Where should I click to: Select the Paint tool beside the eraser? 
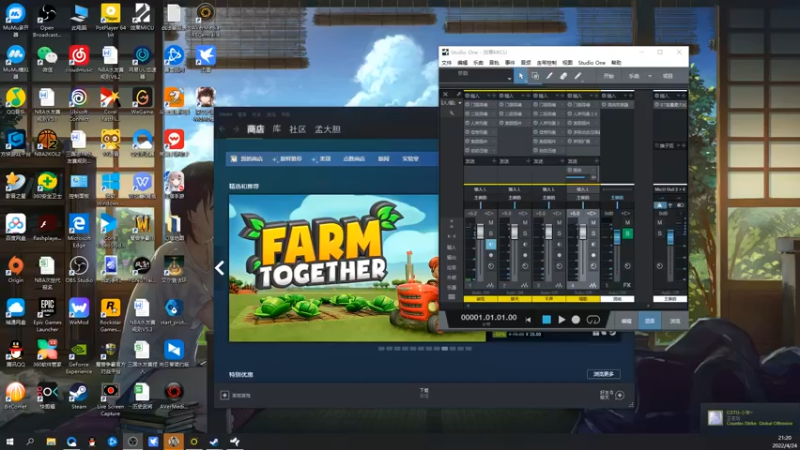click(578, 76)
